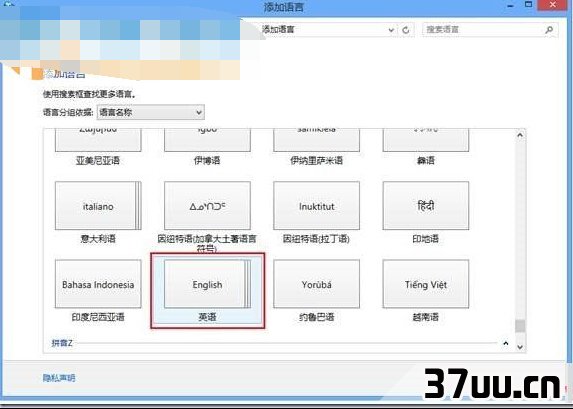Open the 隐私声明 privacy link
573x409 pixels.
[59, 378]
